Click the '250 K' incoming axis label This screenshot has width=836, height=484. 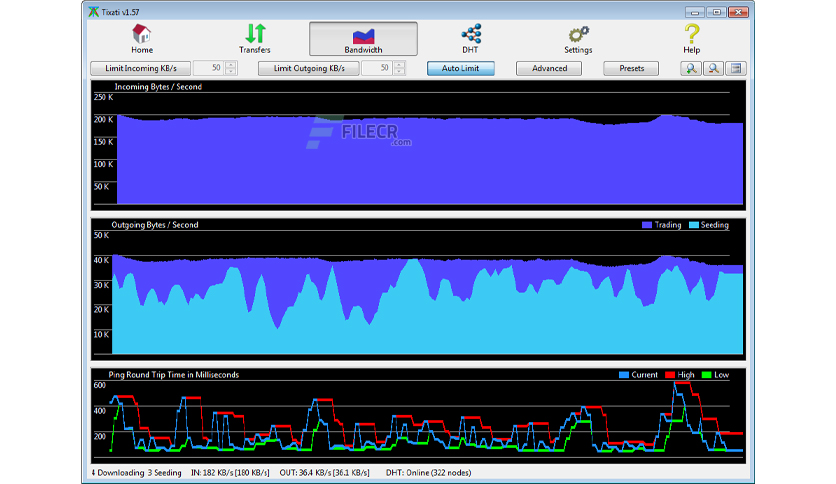(103, 97)
